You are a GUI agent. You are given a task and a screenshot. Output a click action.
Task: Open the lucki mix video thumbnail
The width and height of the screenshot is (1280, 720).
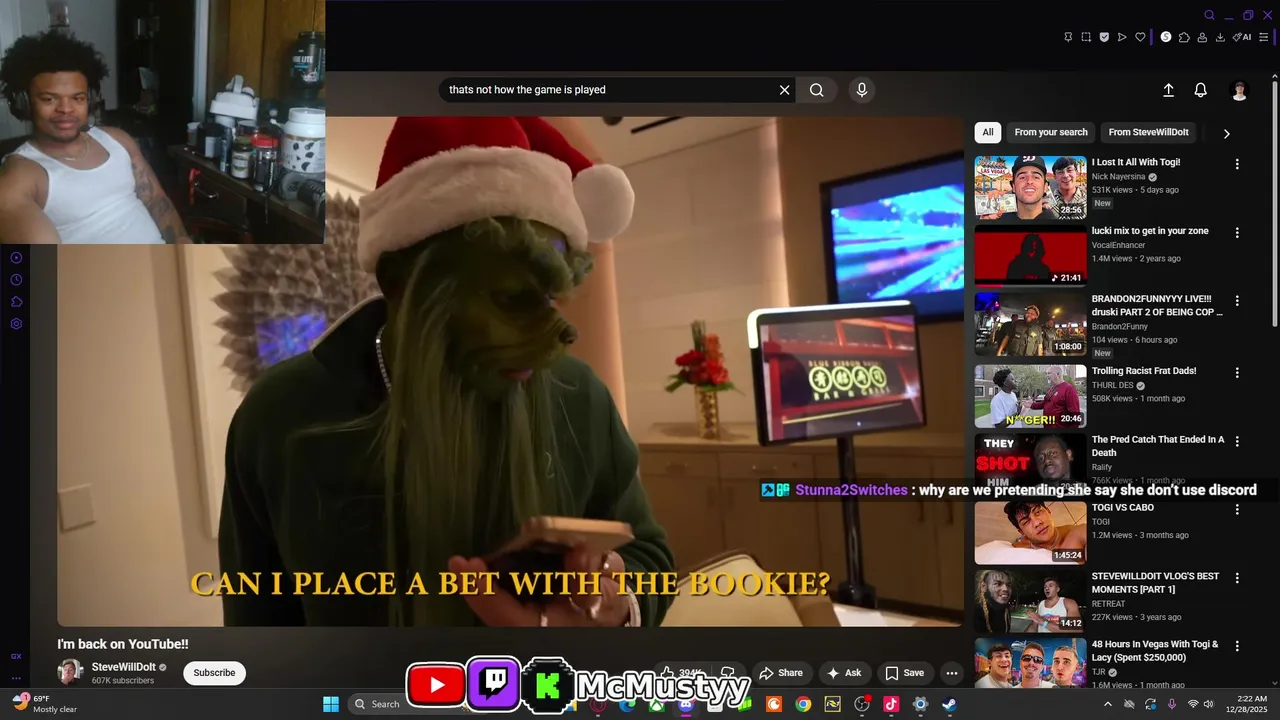click(1030, 255)
